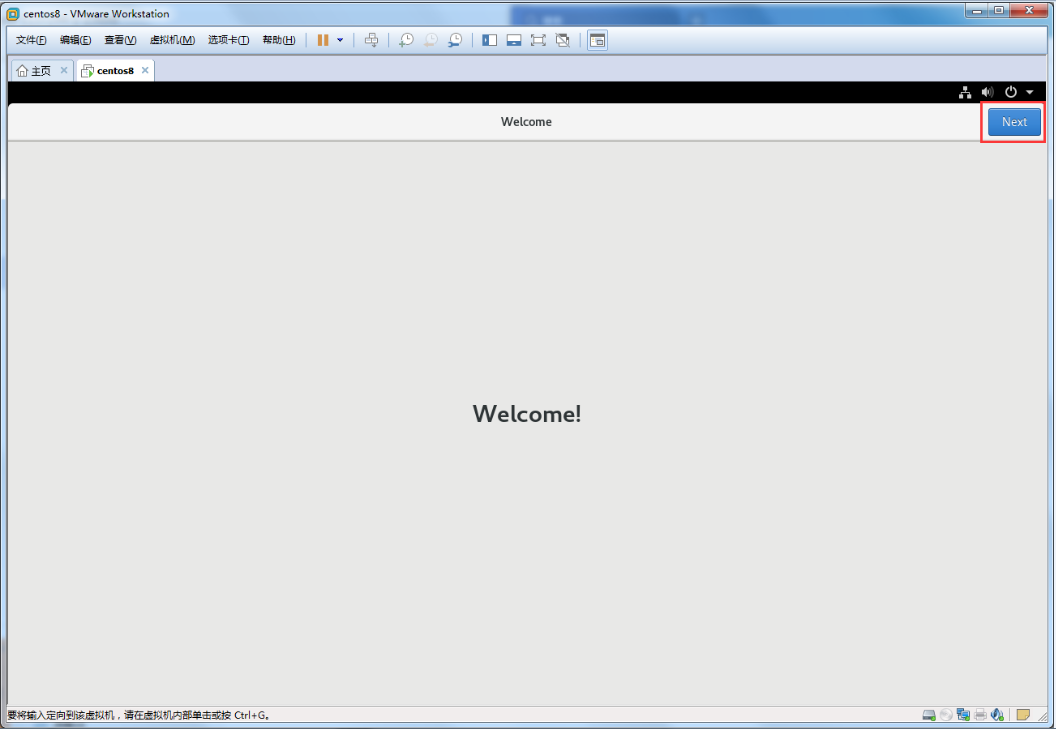Open the 文件(F) menu
Screen dimensions: 1056x729
(x=31, y=40)
